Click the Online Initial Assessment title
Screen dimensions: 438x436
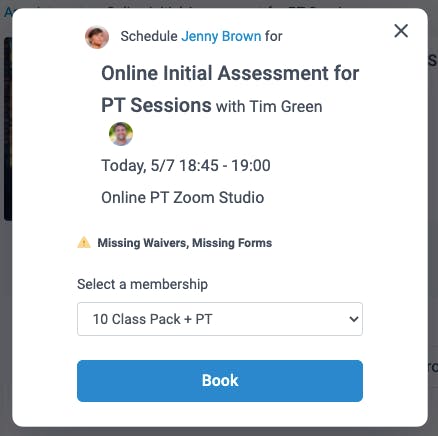[230, 89]
